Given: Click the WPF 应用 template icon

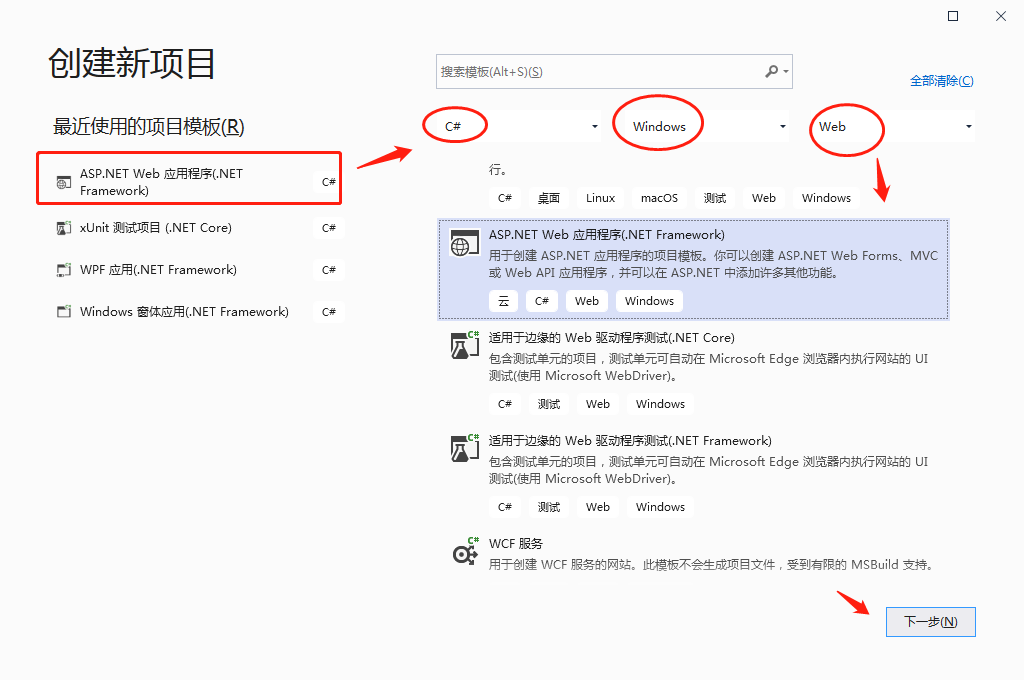Looking at the screenshot, I should [63, 270].
